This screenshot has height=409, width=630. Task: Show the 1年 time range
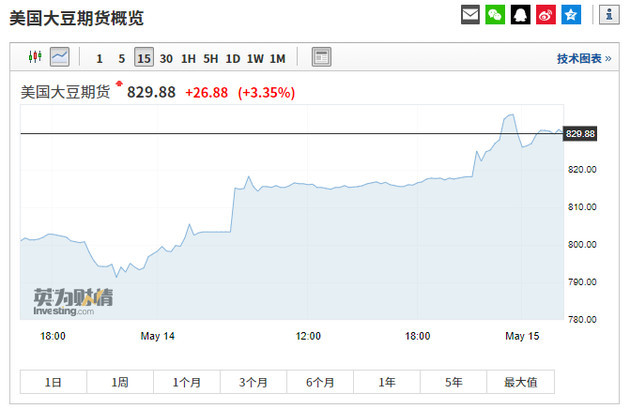(386, 382)
